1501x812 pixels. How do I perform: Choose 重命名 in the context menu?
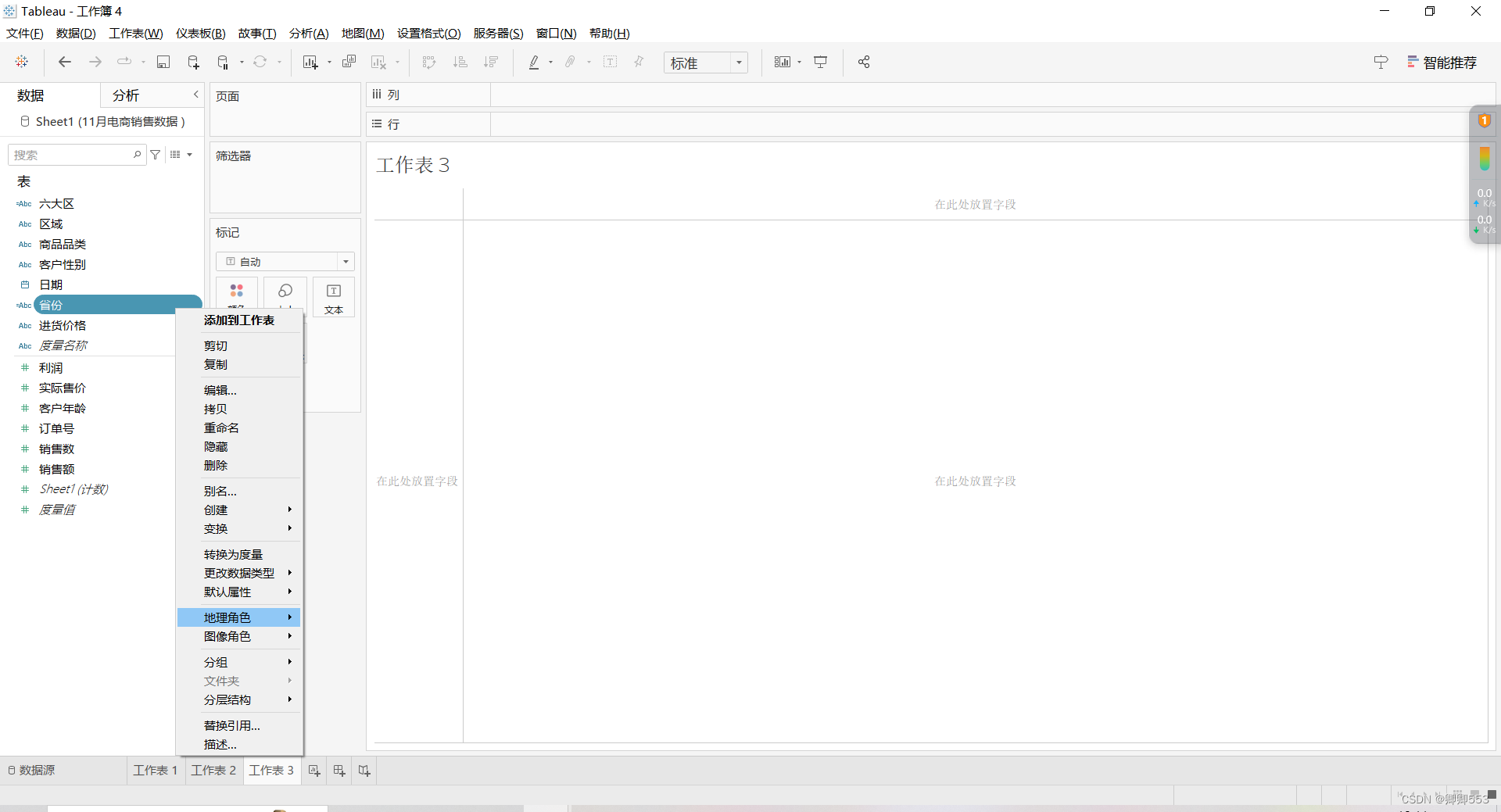tap(239, 427)
